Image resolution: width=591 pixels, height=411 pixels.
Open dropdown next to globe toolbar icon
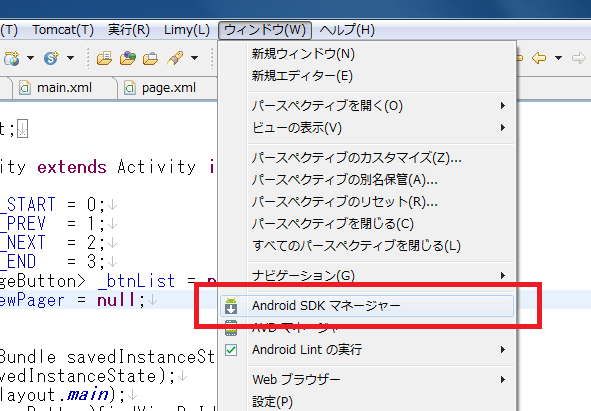point(30,58)
